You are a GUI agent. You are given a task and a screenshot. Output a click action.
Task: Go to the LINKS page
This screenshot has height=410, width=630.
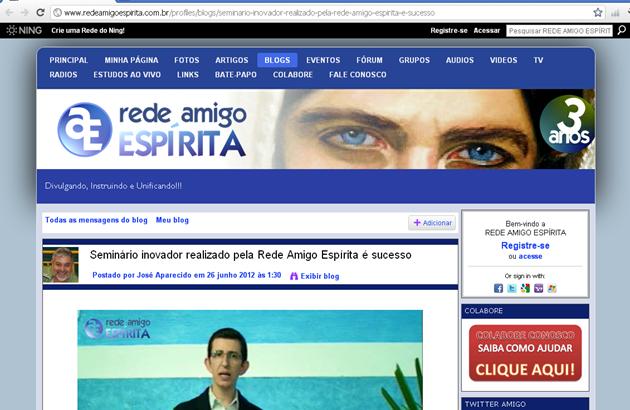(188, 74)
